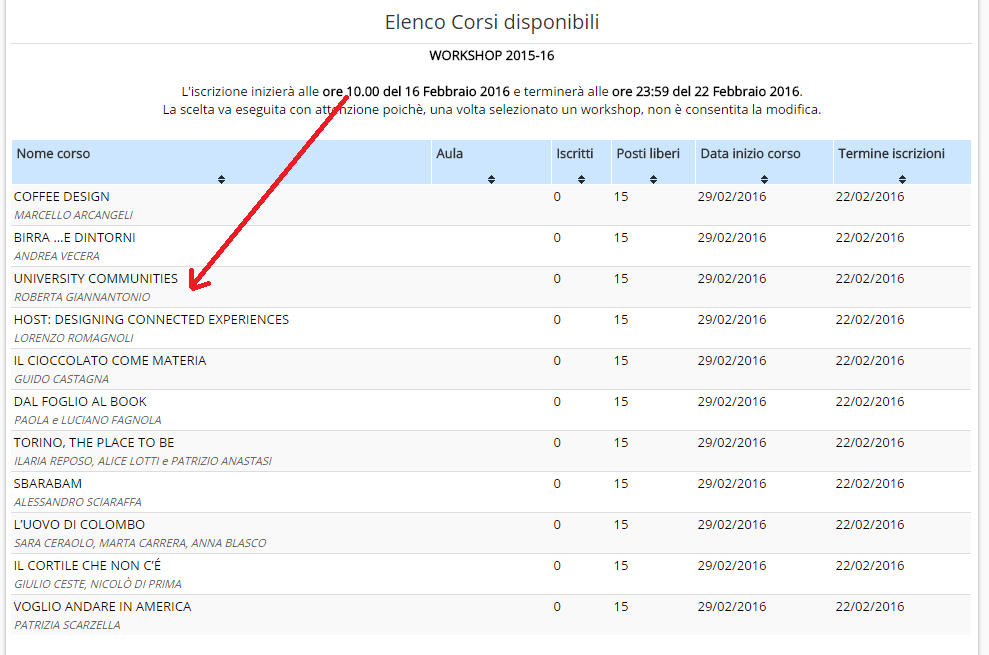The height and width of the screenshot is (655, 989).
Task: Select the COFFEE DESIGN course
Action: point(62,197)
